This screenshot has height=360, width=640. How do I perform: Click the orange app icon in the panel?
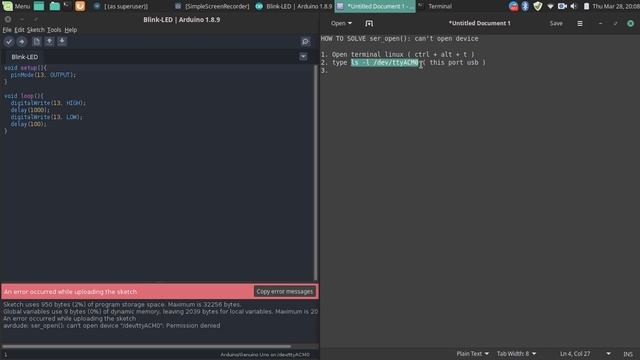coord(80,6)
